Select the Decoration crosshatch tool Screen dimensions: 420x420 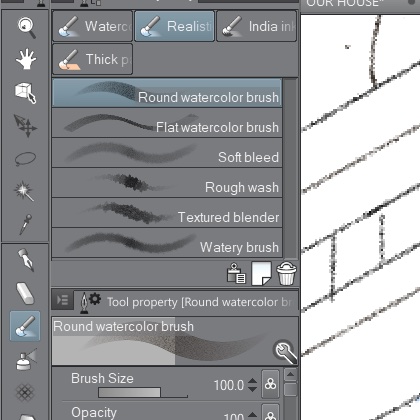pyautogui.click(x=25, y=392)
